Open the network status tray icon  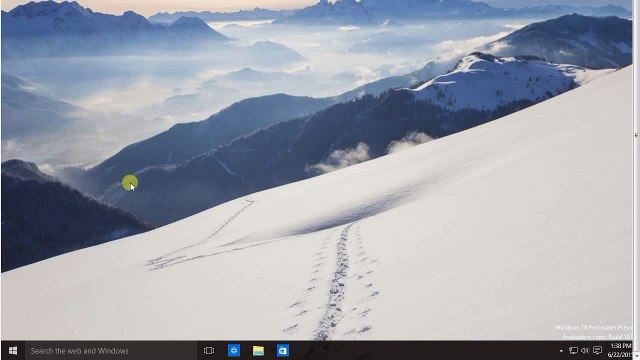(x=573, y=351)
